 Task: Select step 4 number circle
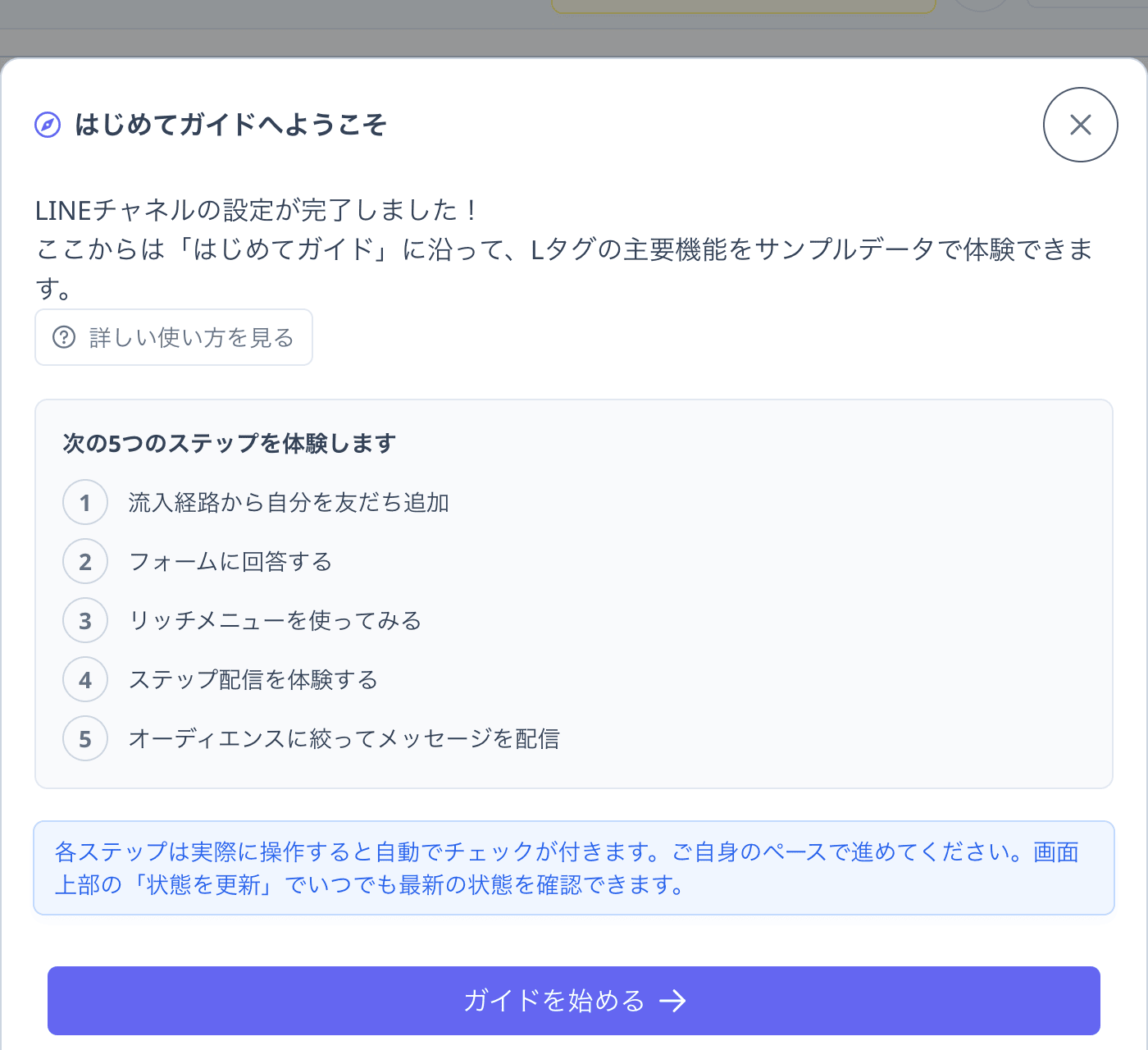tap(85, 679)
